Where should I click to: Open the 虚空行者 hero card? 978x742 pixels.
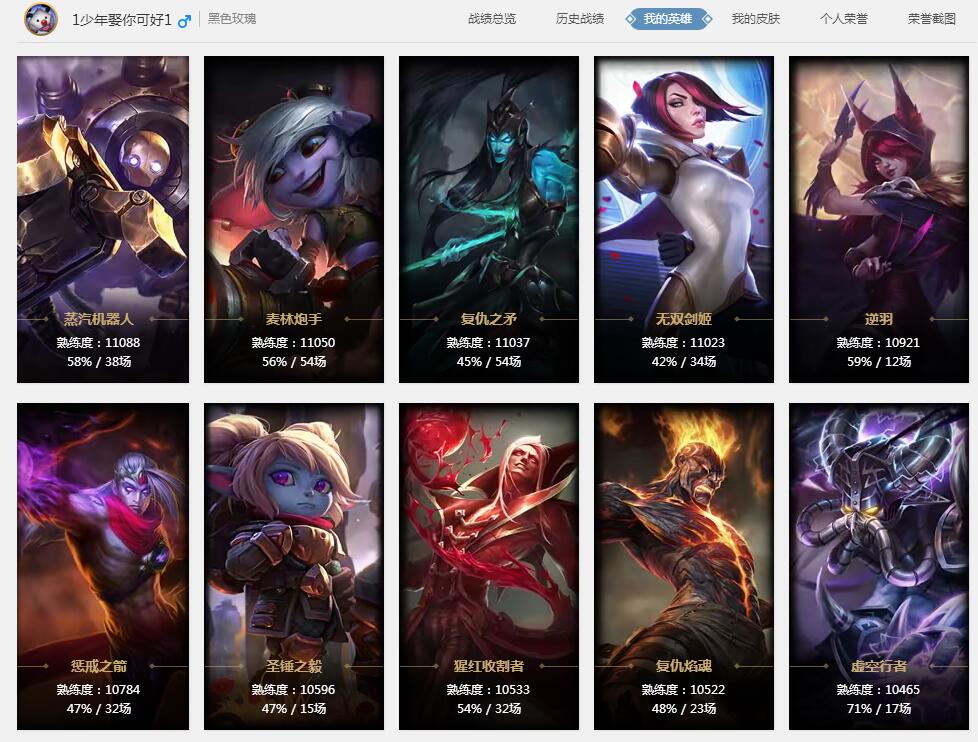[x=879, y=566]
